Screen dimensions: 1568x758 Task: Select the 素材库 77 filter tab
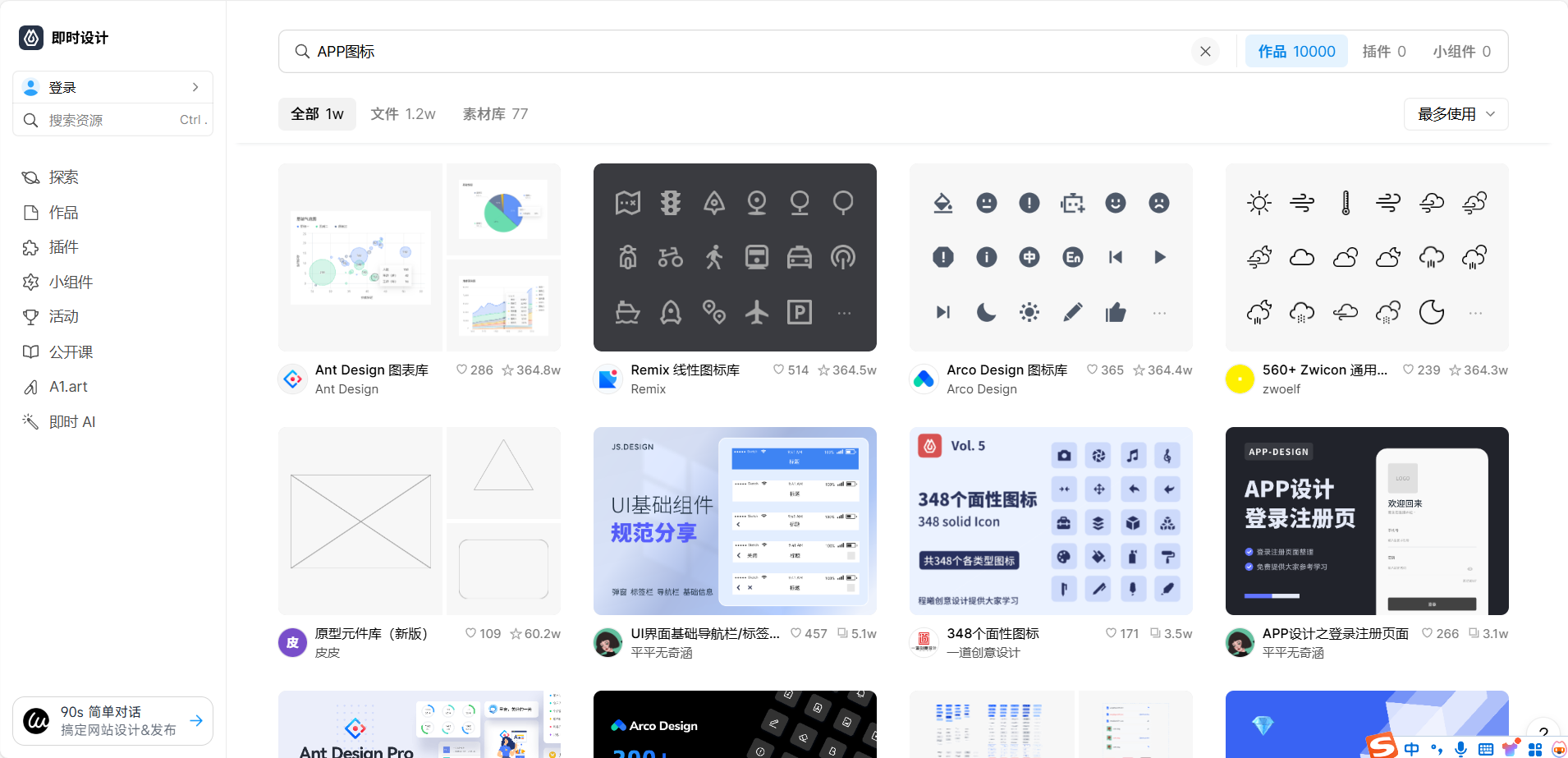coord(495,114)
